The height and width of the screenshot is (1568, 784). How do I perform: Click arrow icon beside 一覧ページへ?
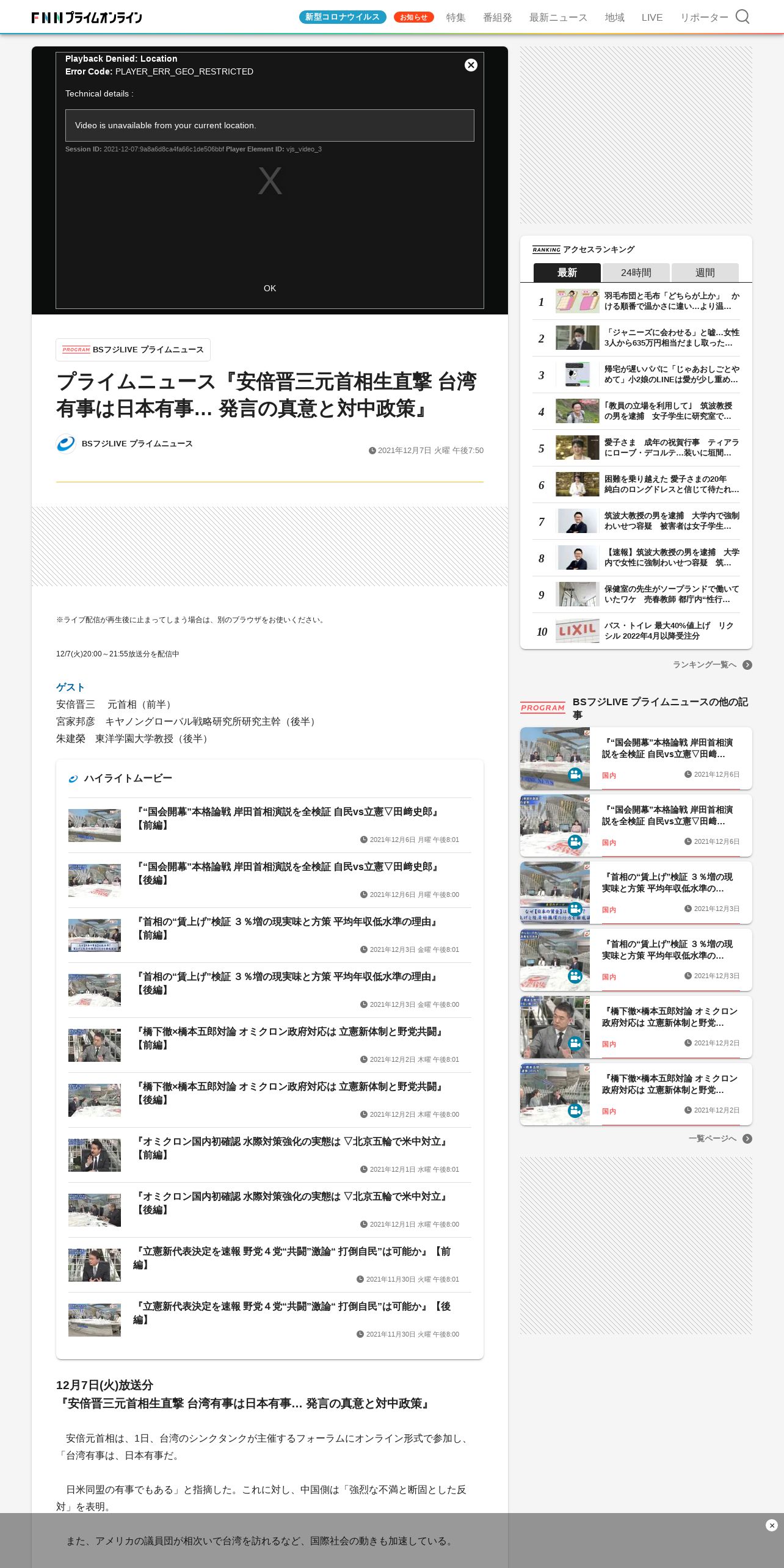click(x=747, y=1139)
